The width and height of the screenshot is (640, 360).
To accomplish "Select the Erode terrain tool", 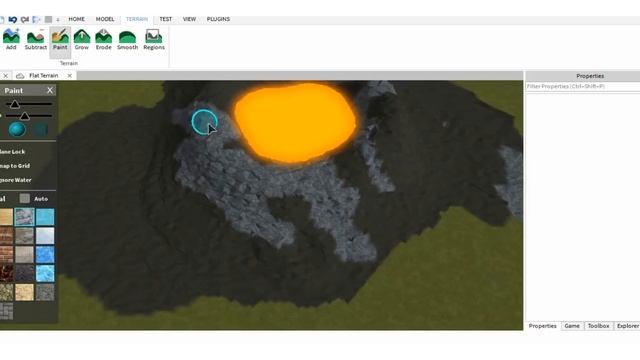I will tap(103, 40).
